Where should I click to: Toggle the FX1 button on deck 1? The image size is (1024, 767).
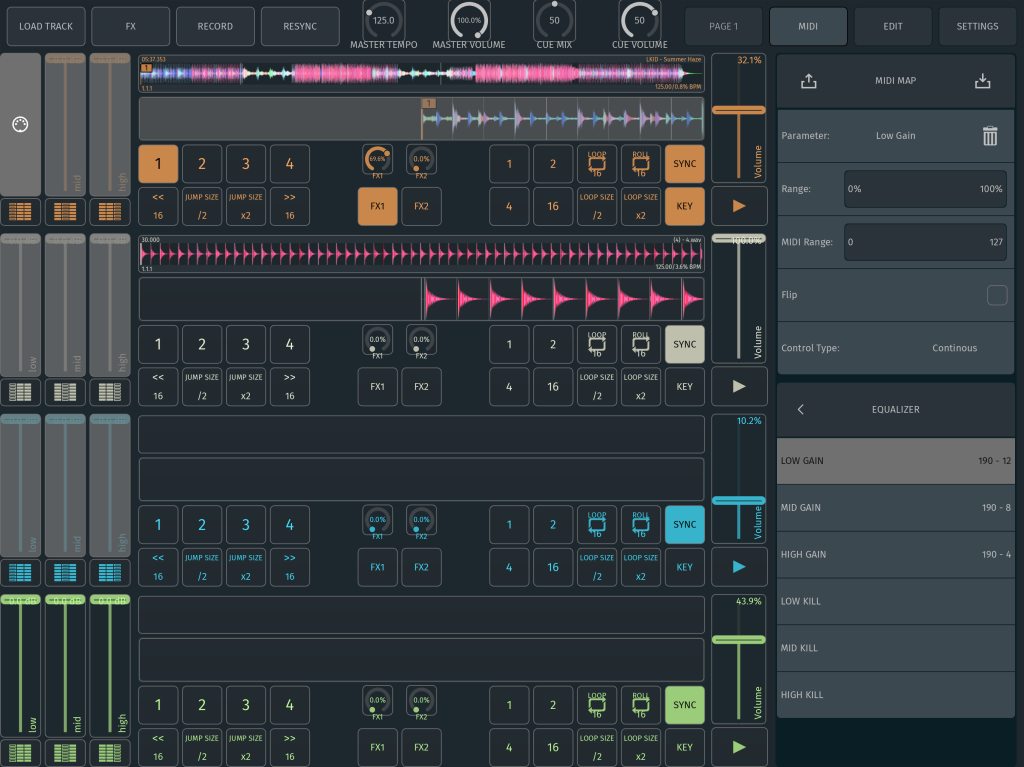[377, 206]
